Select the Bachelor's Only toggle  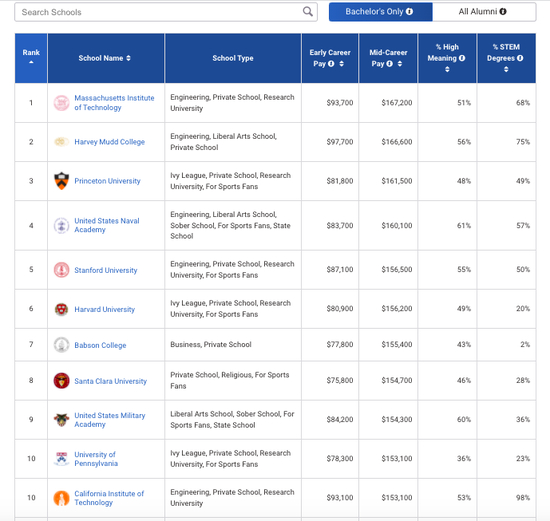pyautogui.click(x=381, y=12)
